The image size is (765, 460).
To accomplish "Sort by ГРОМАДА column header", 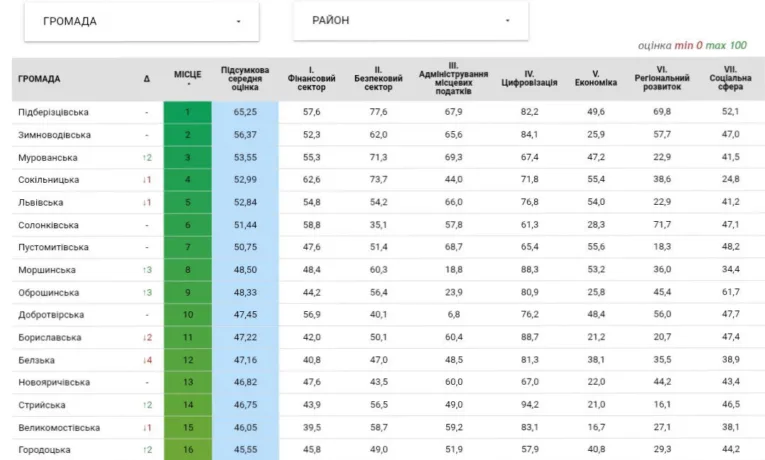I will click(40, 79).
